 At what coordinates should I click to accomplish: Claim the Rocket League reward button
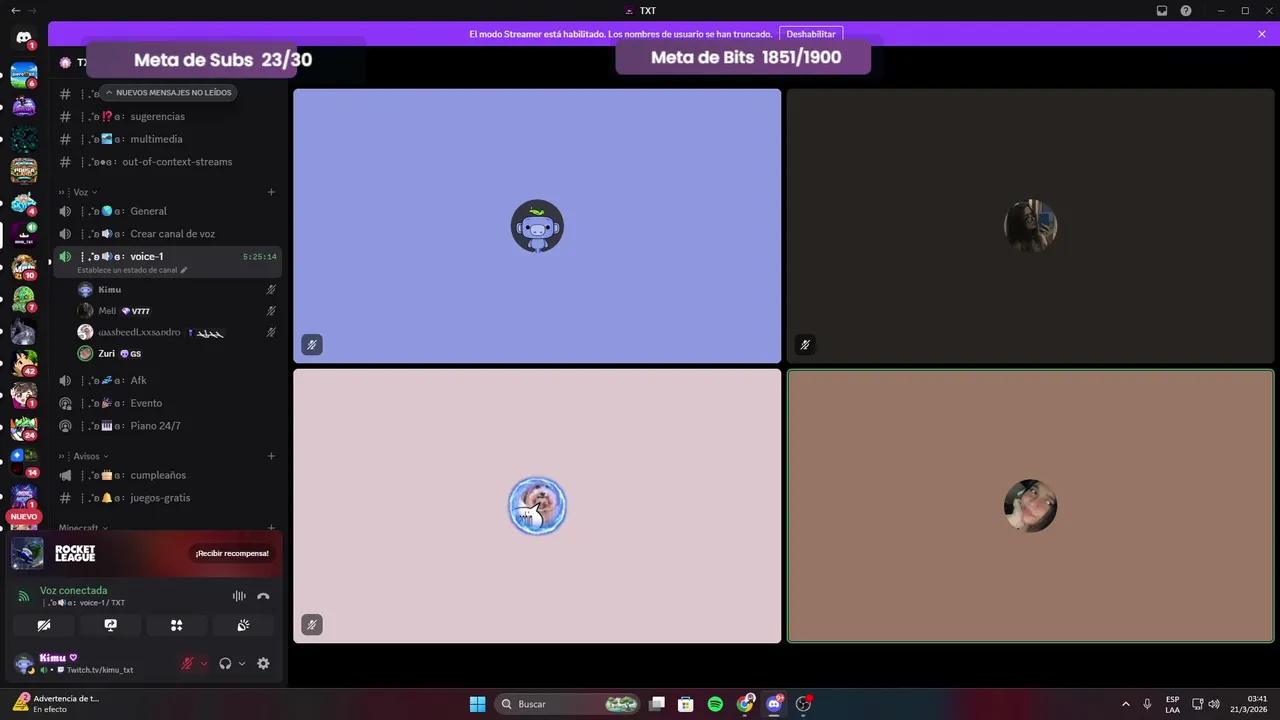[232, 553]
